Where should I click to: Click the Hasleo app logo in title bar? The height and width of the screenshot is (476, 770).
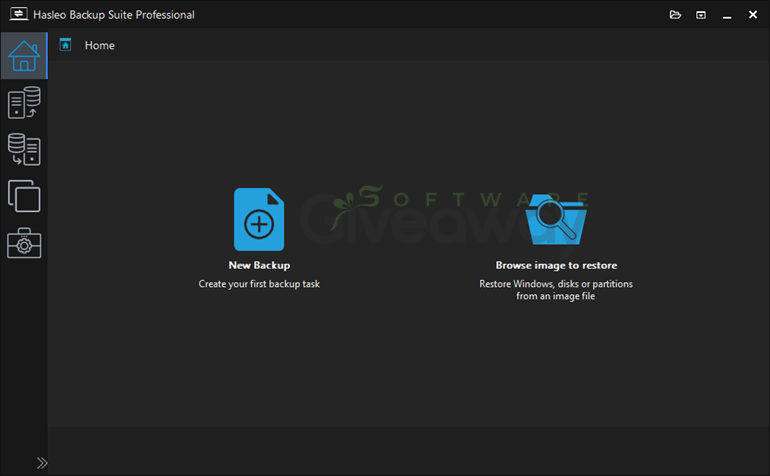[x=19, y=14]
